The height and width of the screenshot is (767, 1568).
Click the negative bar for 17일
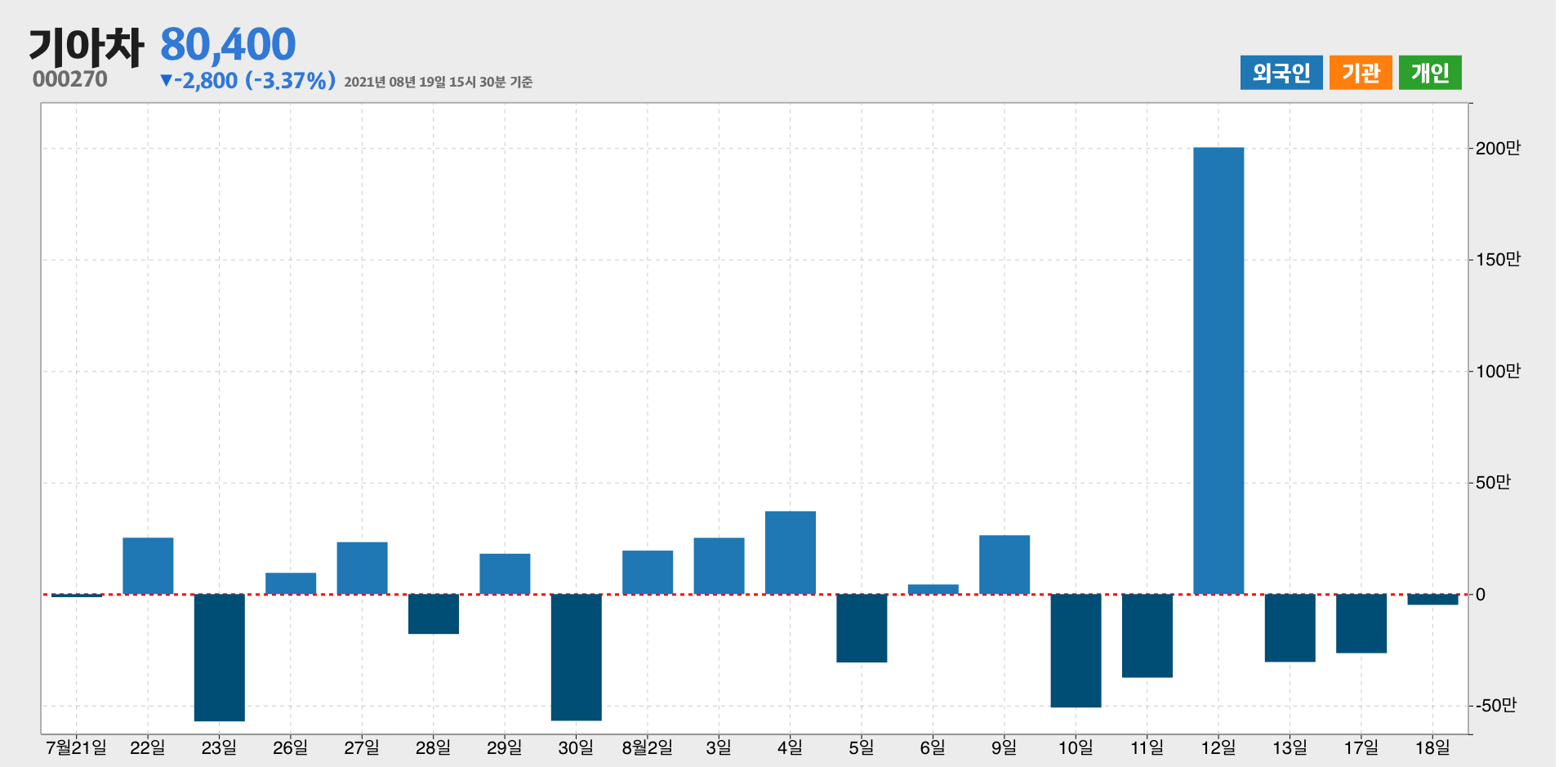[1361, 624]
